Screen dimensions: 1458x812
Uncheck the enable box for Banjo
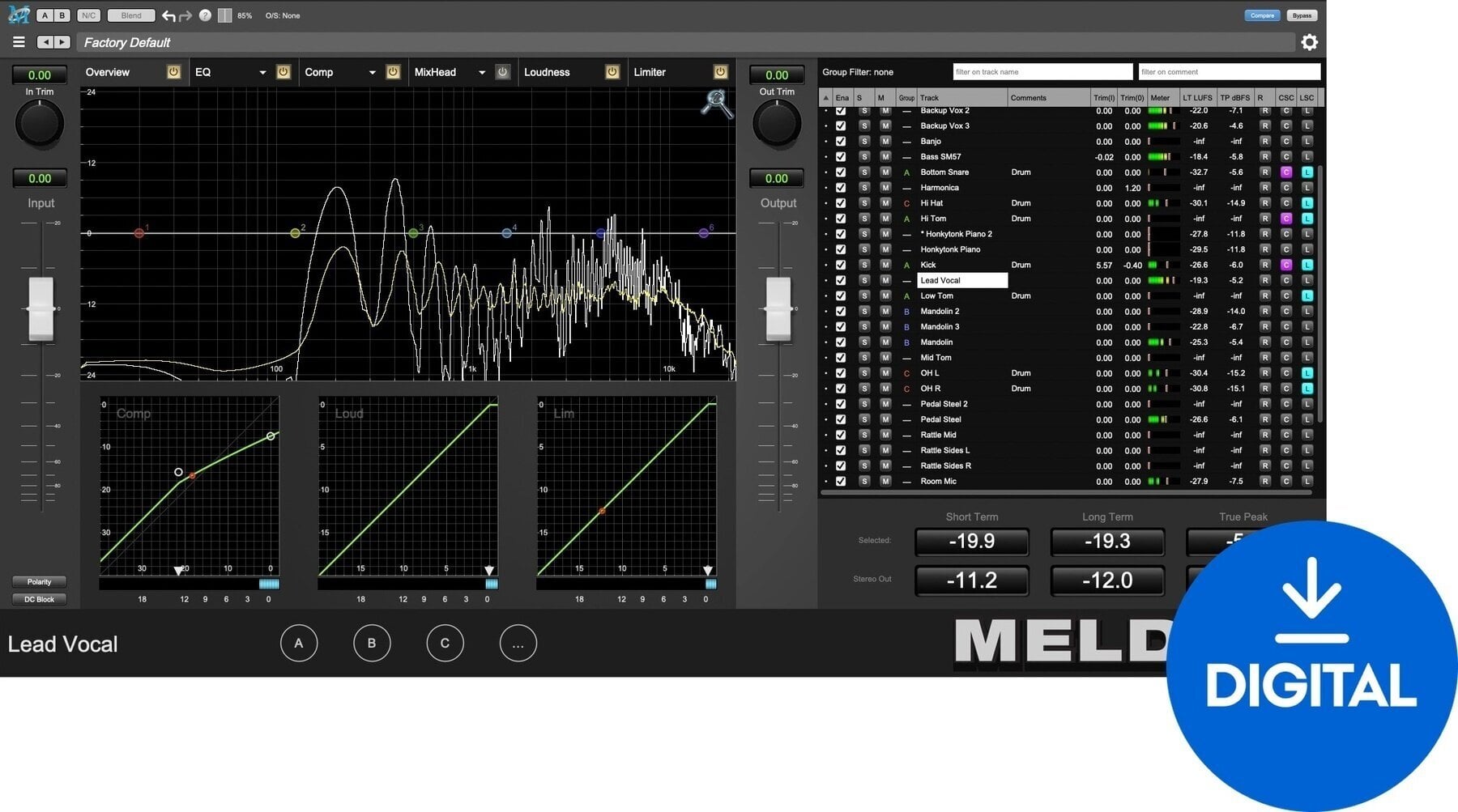coord(841,142)
